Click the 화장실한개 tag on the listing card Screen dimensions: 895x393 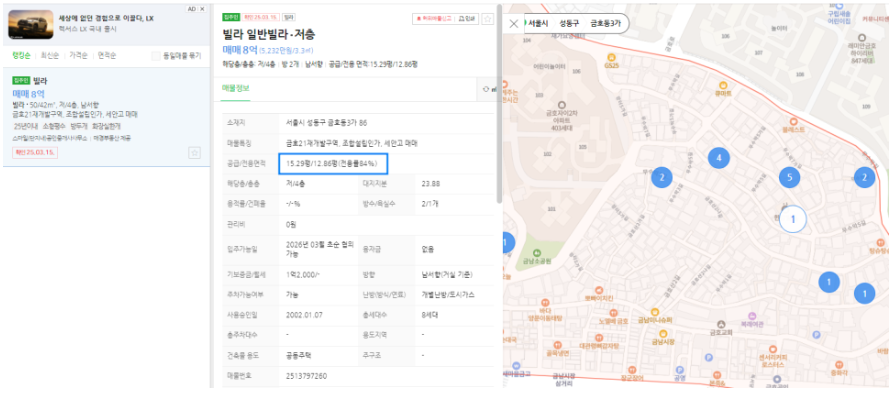[106, 126]
